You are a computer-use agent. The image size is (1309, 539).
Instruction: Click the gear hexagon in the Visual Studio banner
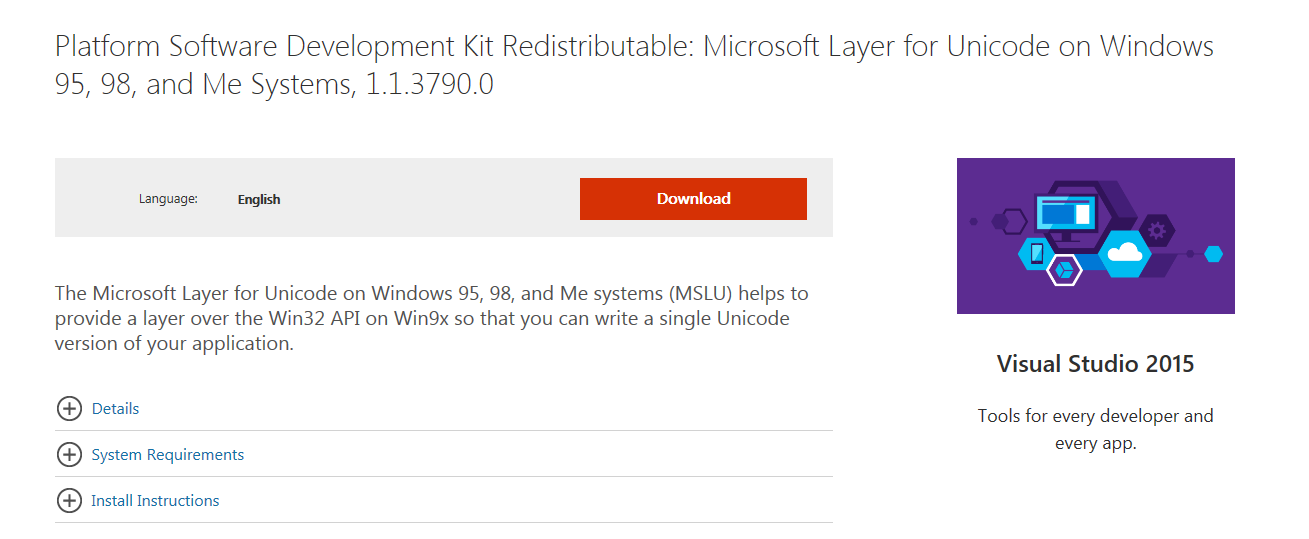[1157, 231]
